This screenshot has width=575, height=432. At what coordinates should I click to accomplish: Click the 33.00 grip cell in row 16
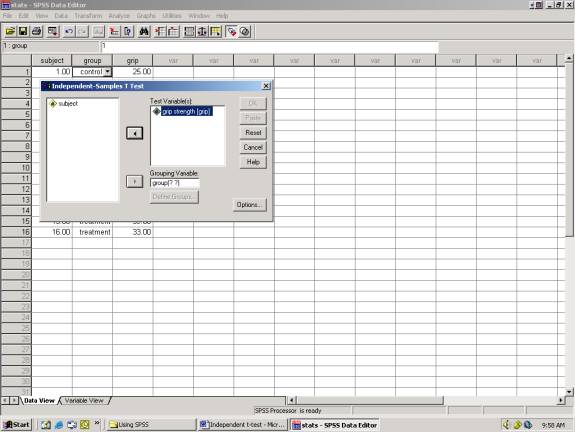pos(133,232)
